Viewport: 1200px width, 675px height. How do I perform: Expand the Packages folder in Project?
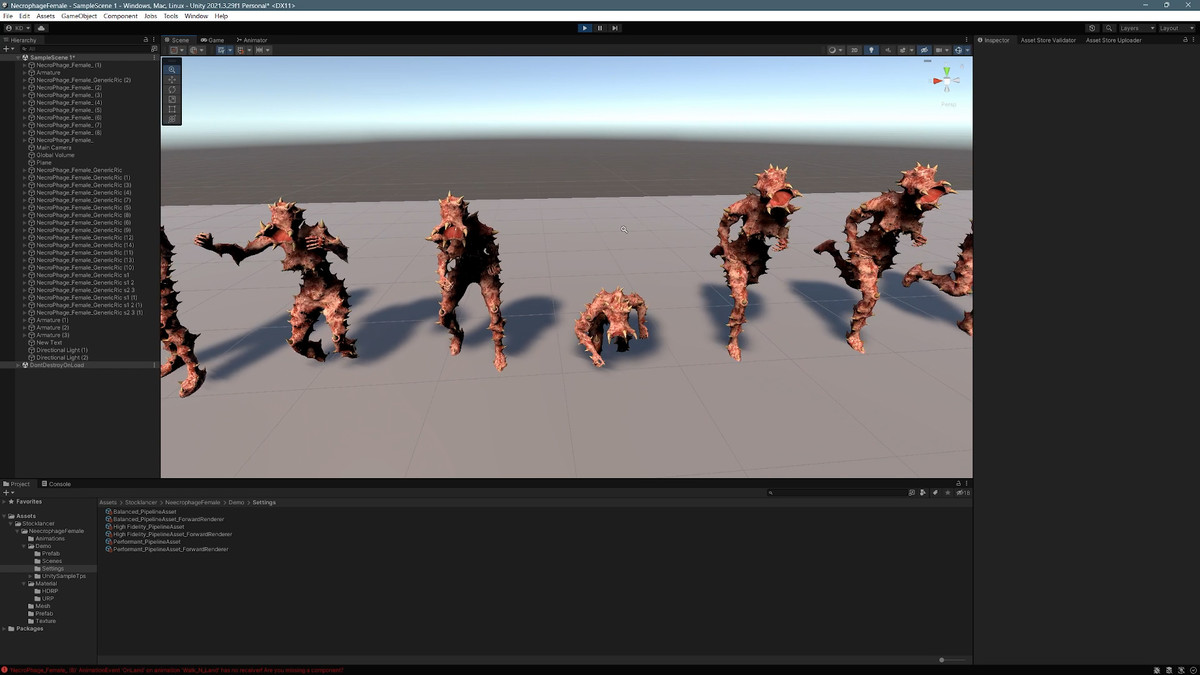[x=5, y=629]
